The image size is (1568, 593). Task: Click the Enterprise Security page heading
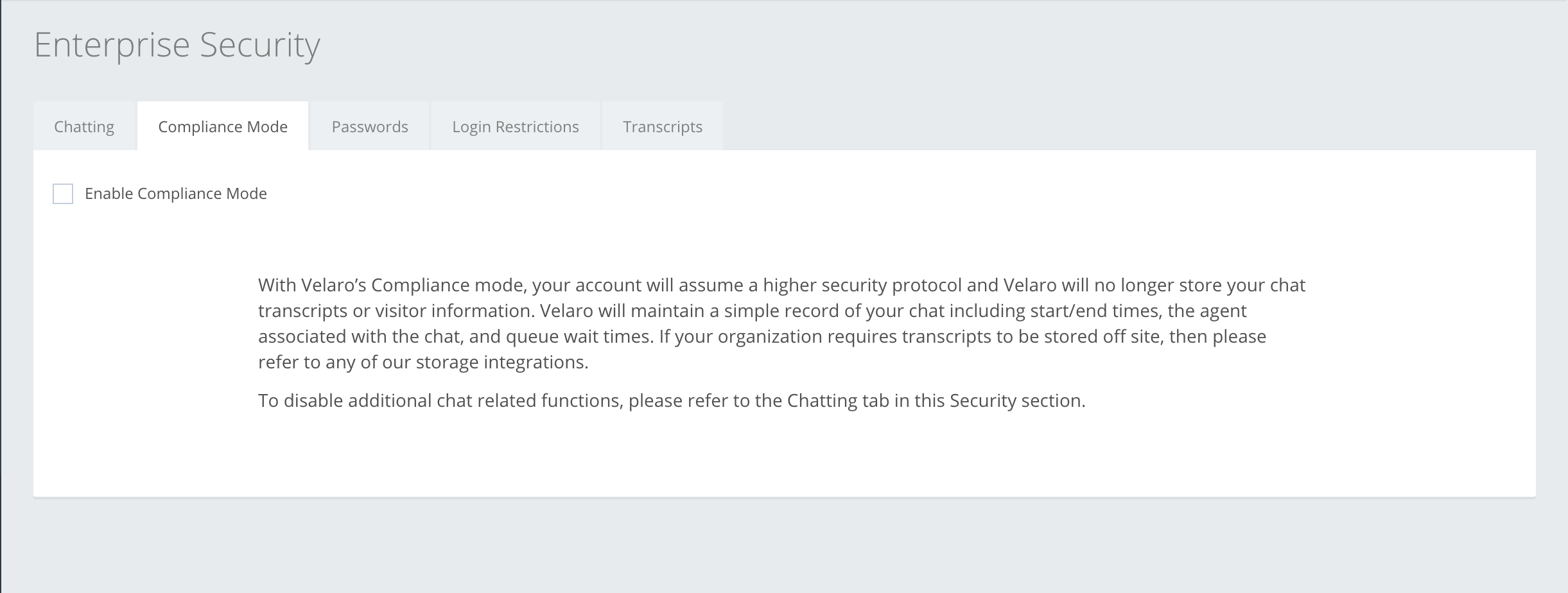click(177, 45)
